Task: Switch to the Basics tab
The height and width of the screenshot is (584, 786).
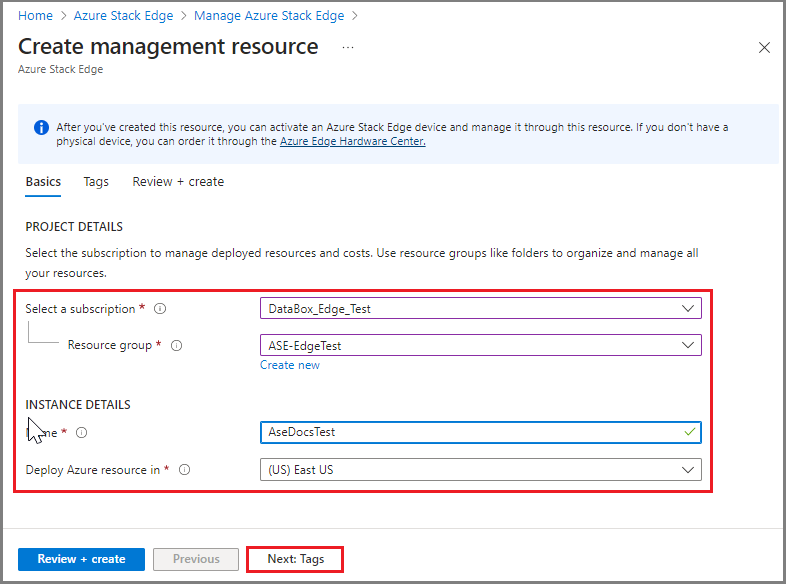Action: 43,181
